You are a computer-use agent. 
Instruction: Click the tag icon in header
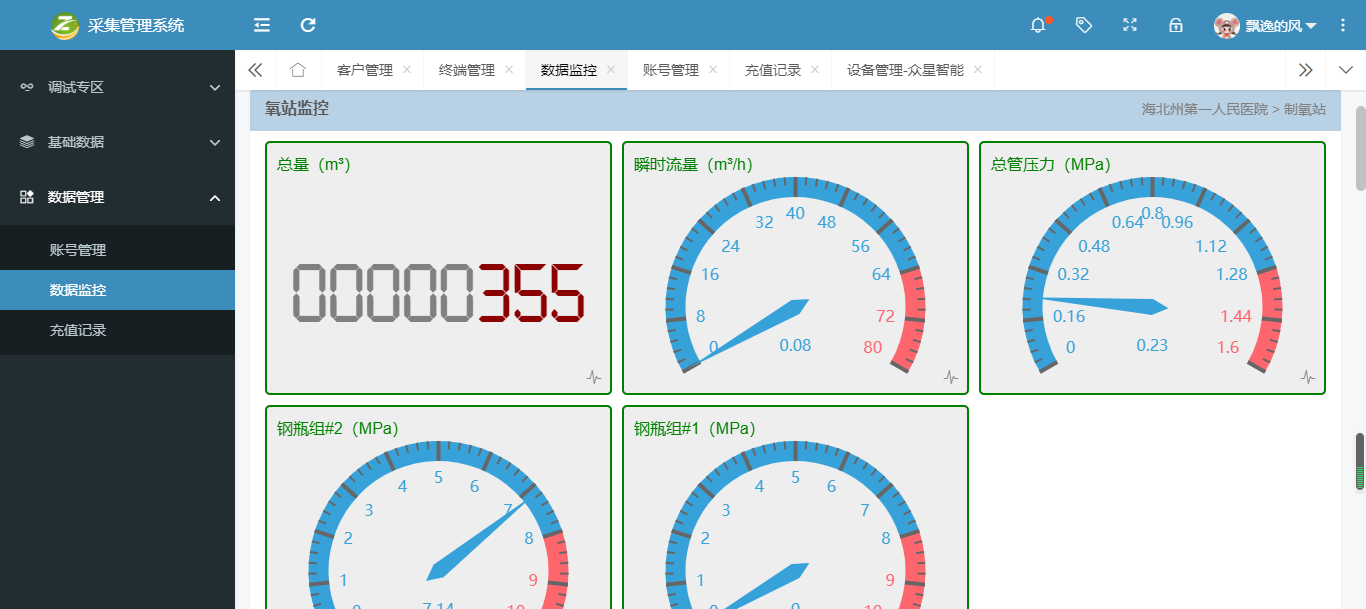pos(1084,25)
